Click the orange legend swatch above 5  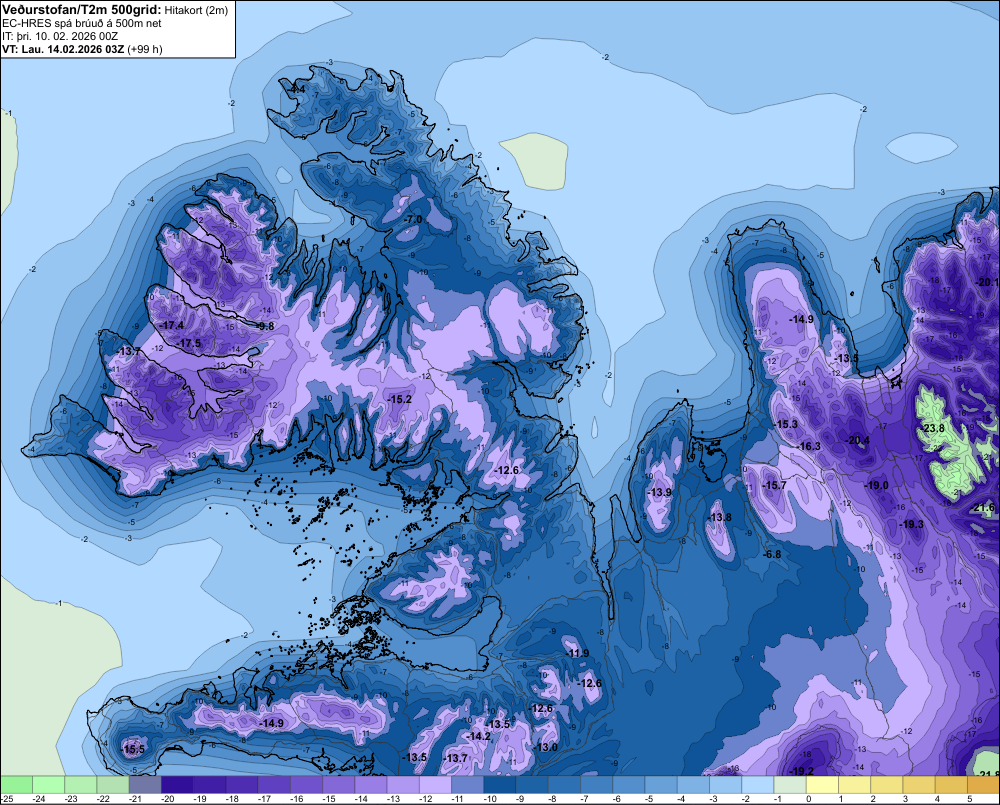point(983,785)
